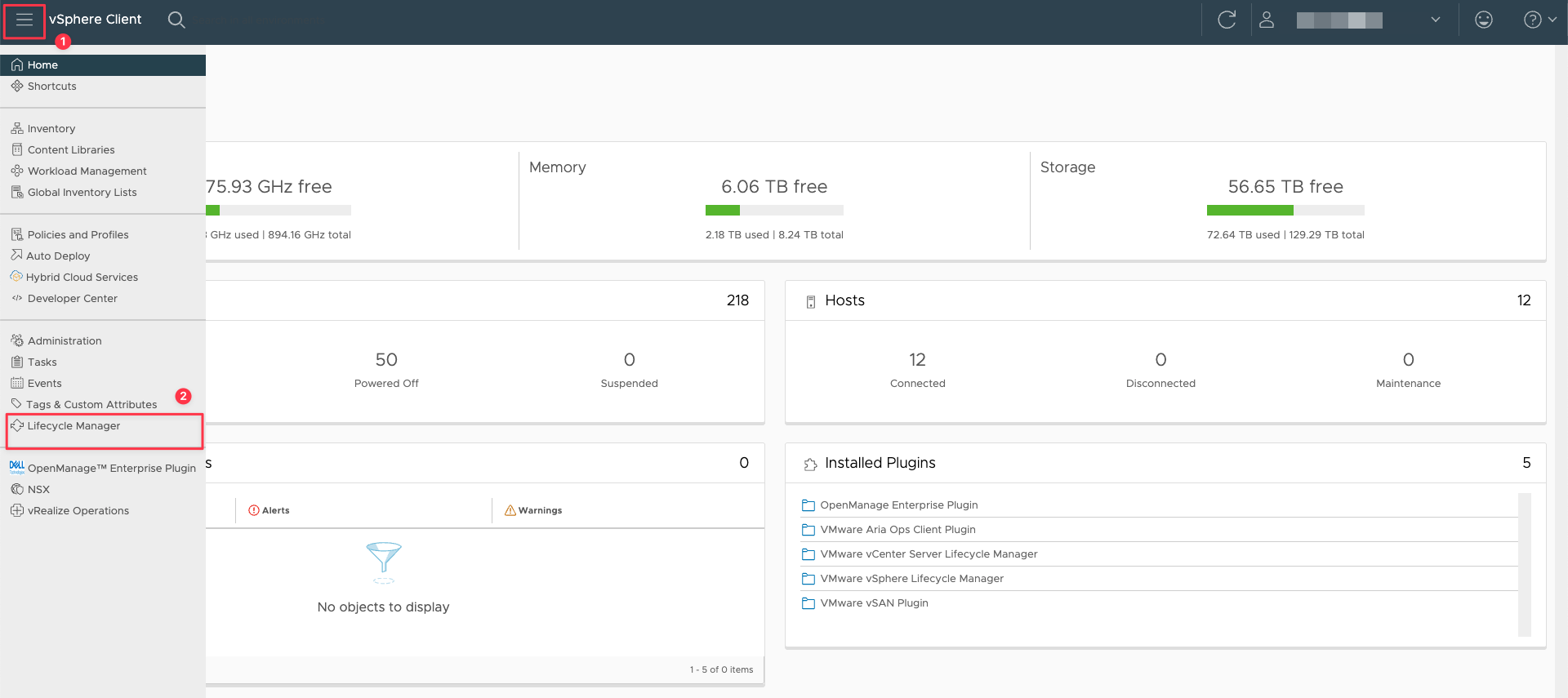This screenshot has width=1568, height=698.
Task: Click the Events calendar icon
Action: (17, 383)
